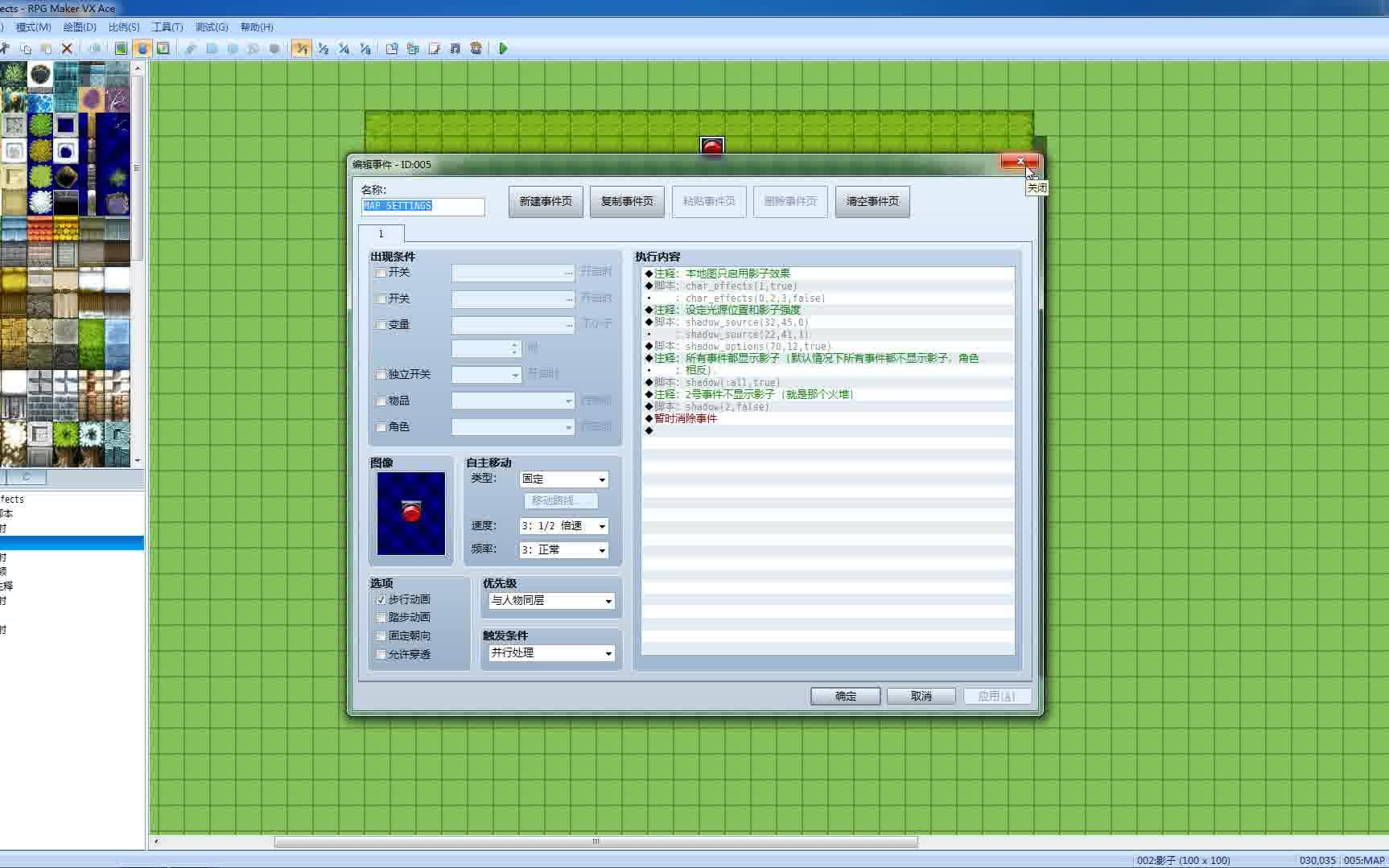The height and width of the screenshot is (868, 1389).
Task: Open the Script Editor icon
Action: [435, 48]
